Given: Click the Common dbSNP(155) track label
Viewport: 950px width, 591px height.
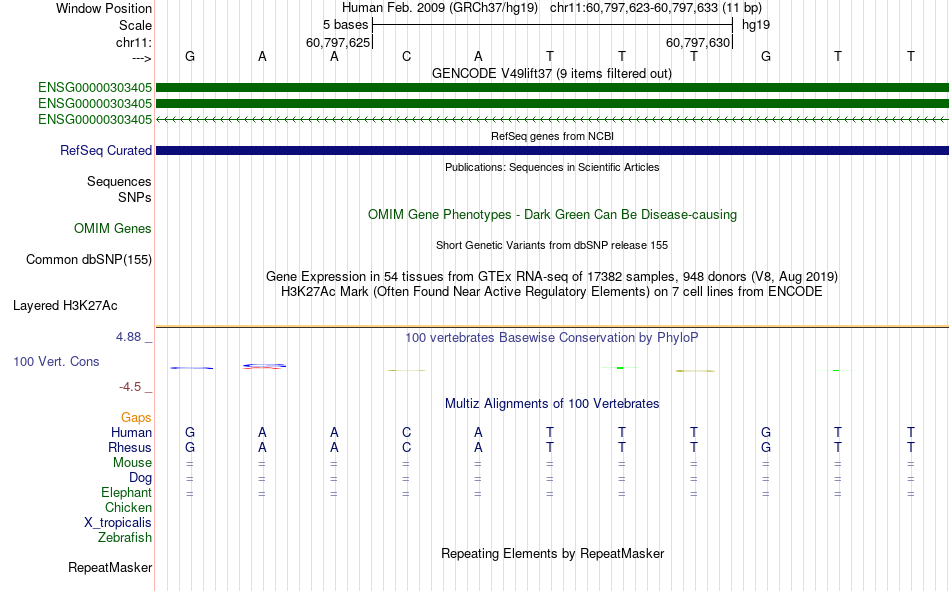Looking at the screenshot, I should point(88,259).
